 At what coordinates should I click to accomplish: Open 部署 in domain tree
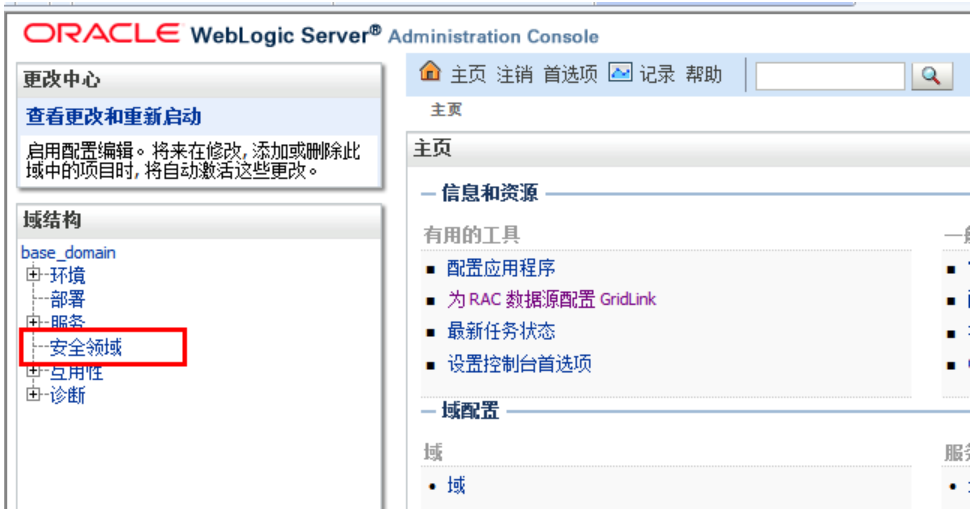point(67,299)
